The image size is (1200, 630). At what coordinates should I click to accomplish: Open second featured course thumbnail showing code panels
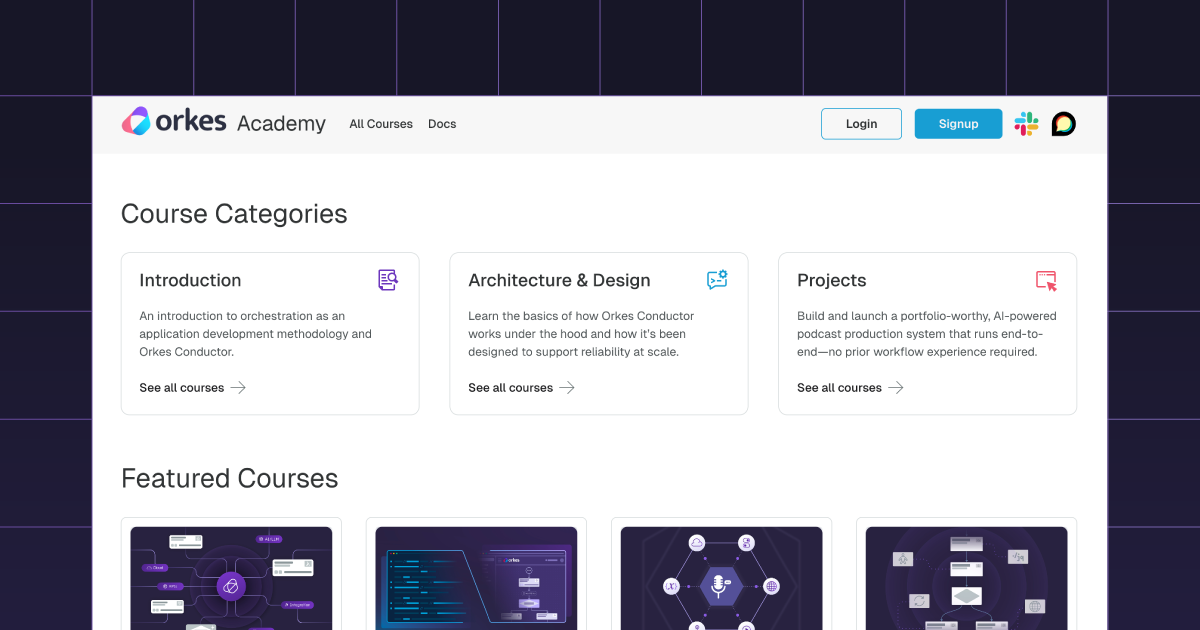click(x=476, y=578)
